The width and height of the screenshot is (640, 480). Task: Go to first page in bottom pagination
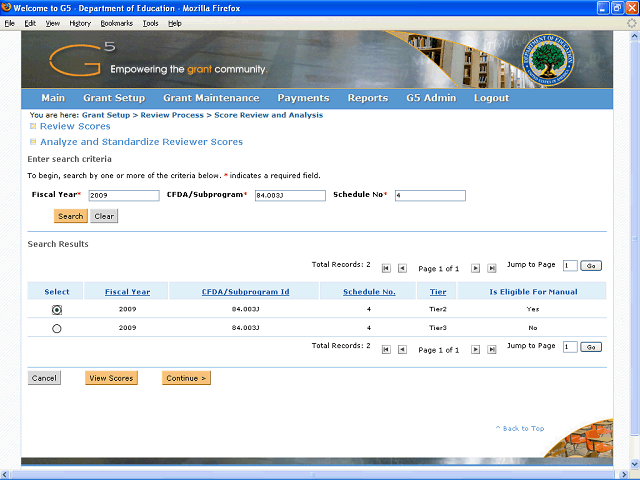[386, 349]
